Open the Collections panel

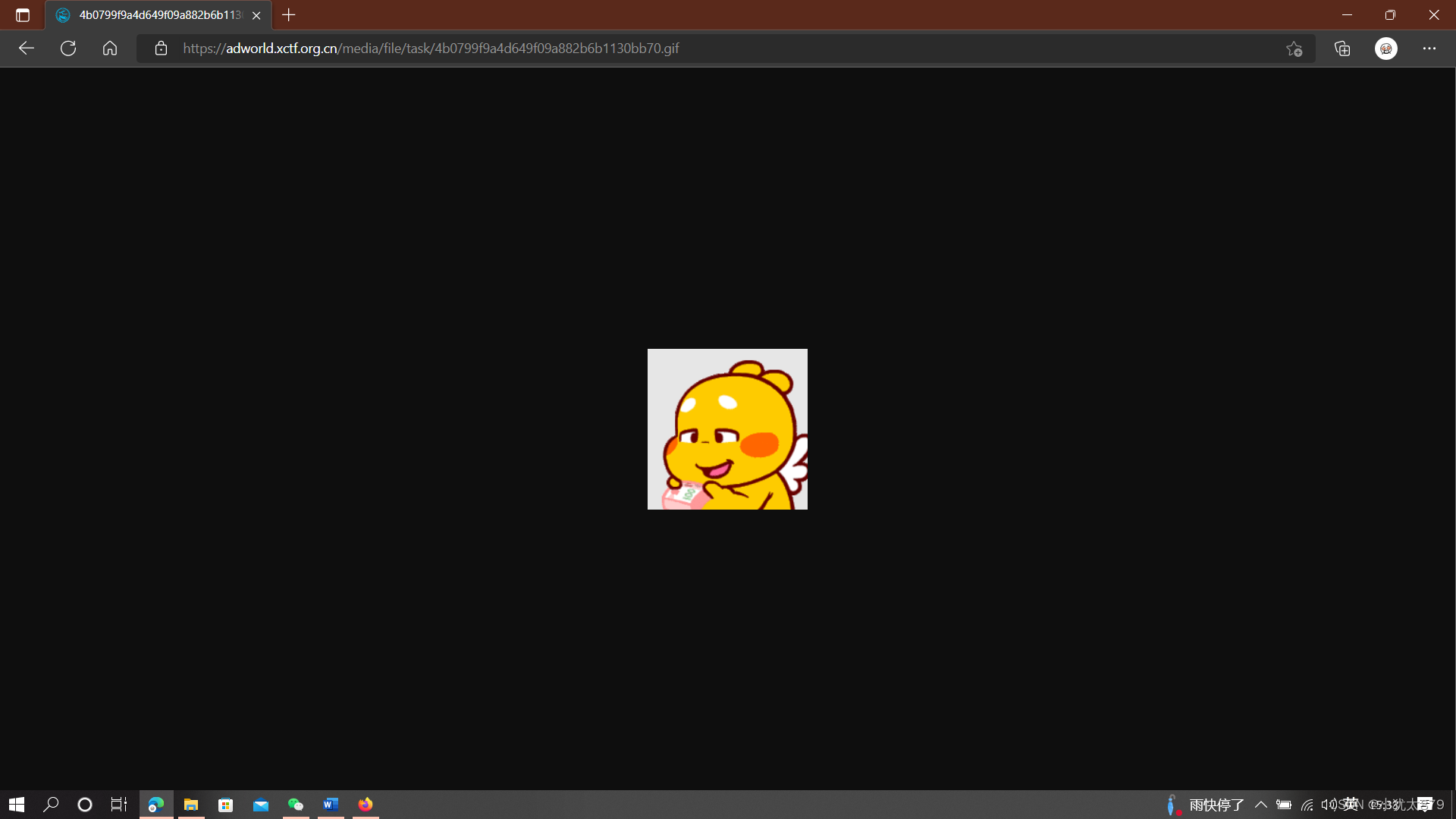point(1342,49)
